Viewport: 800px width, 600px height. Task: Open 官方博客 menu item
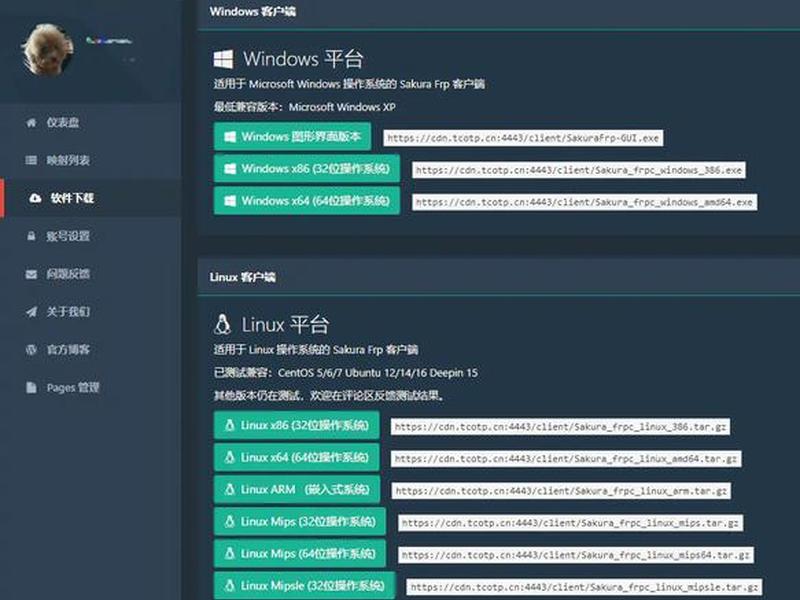point(91,349)
